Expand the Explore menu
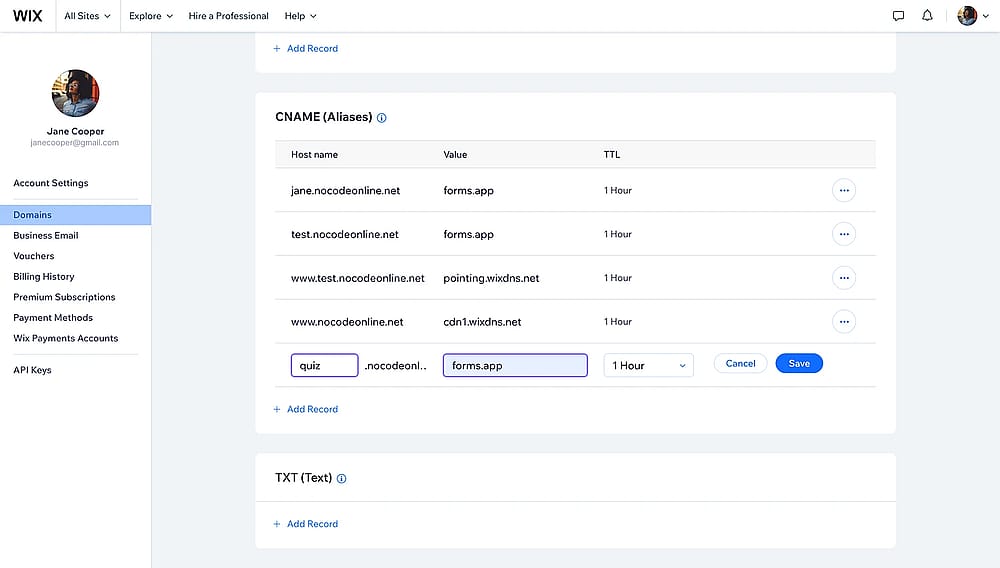The height and width of the screenshot is (568, 1000). 151,16
